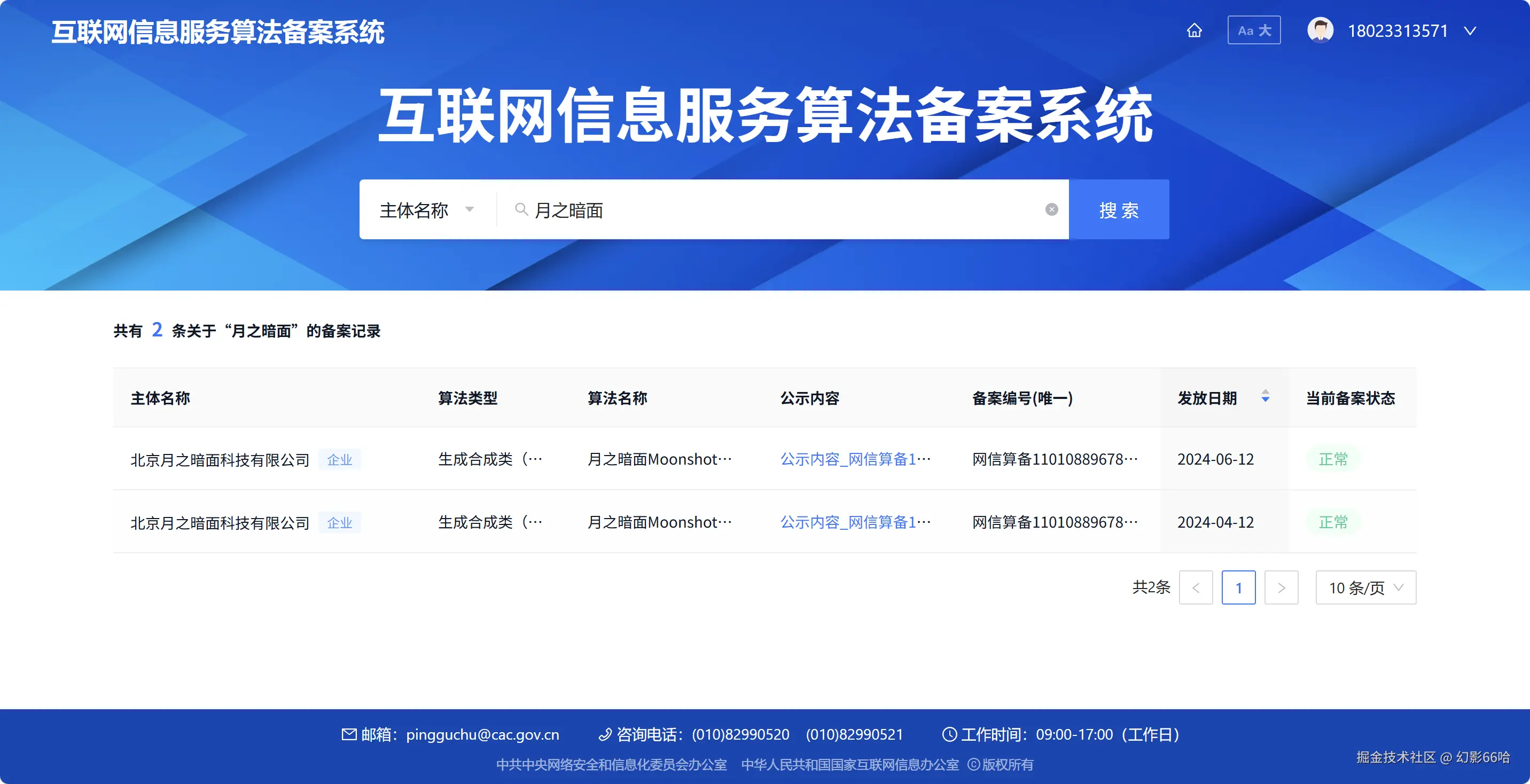The image size is (1530, 784).
Task: Click 企业 tag in 2024-06-12 row
Action: tap(340, 460)
